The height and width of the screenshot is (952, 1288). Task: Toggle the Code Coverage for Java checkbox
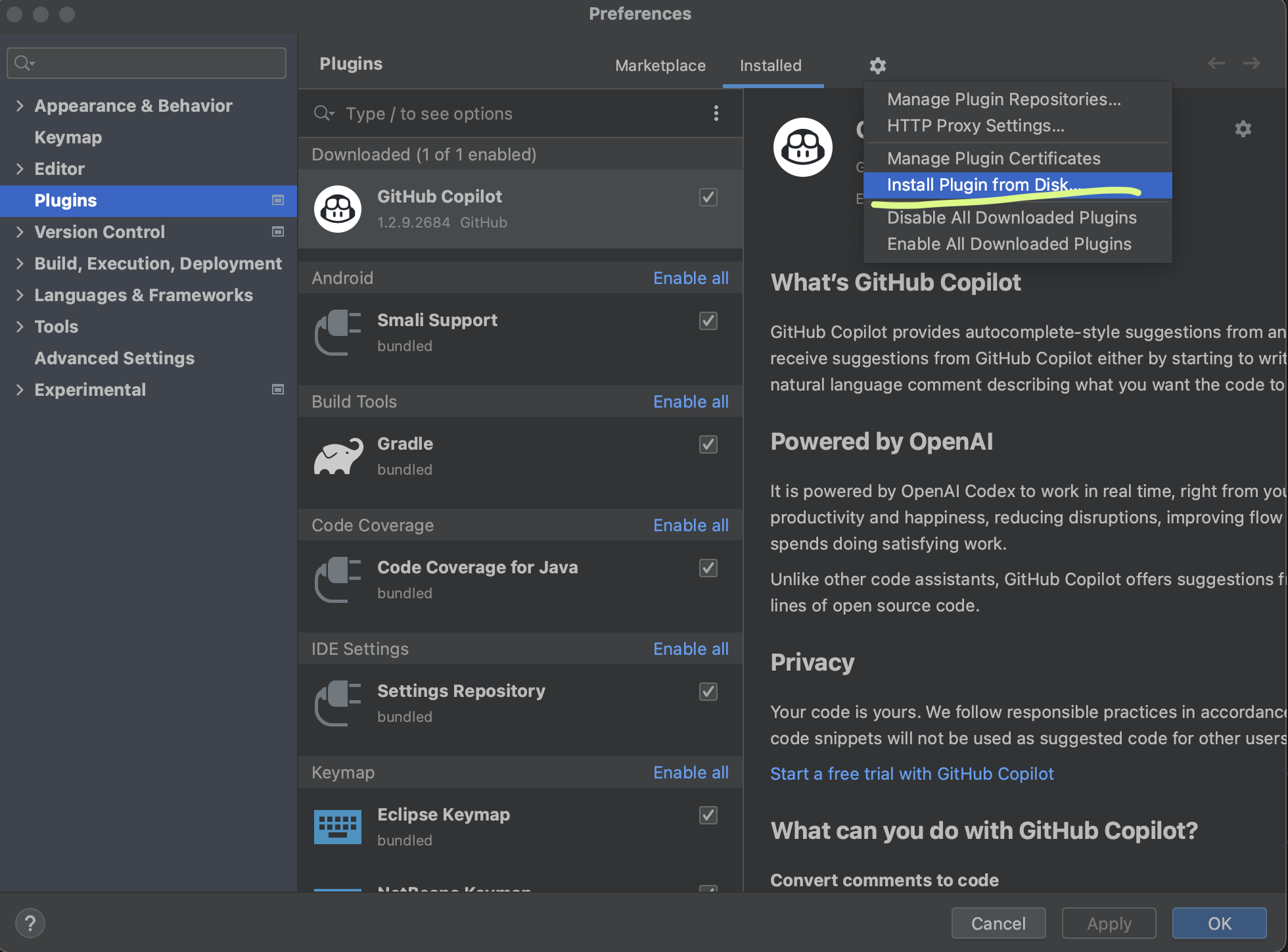pyautogui.click(x=708, y=568)
